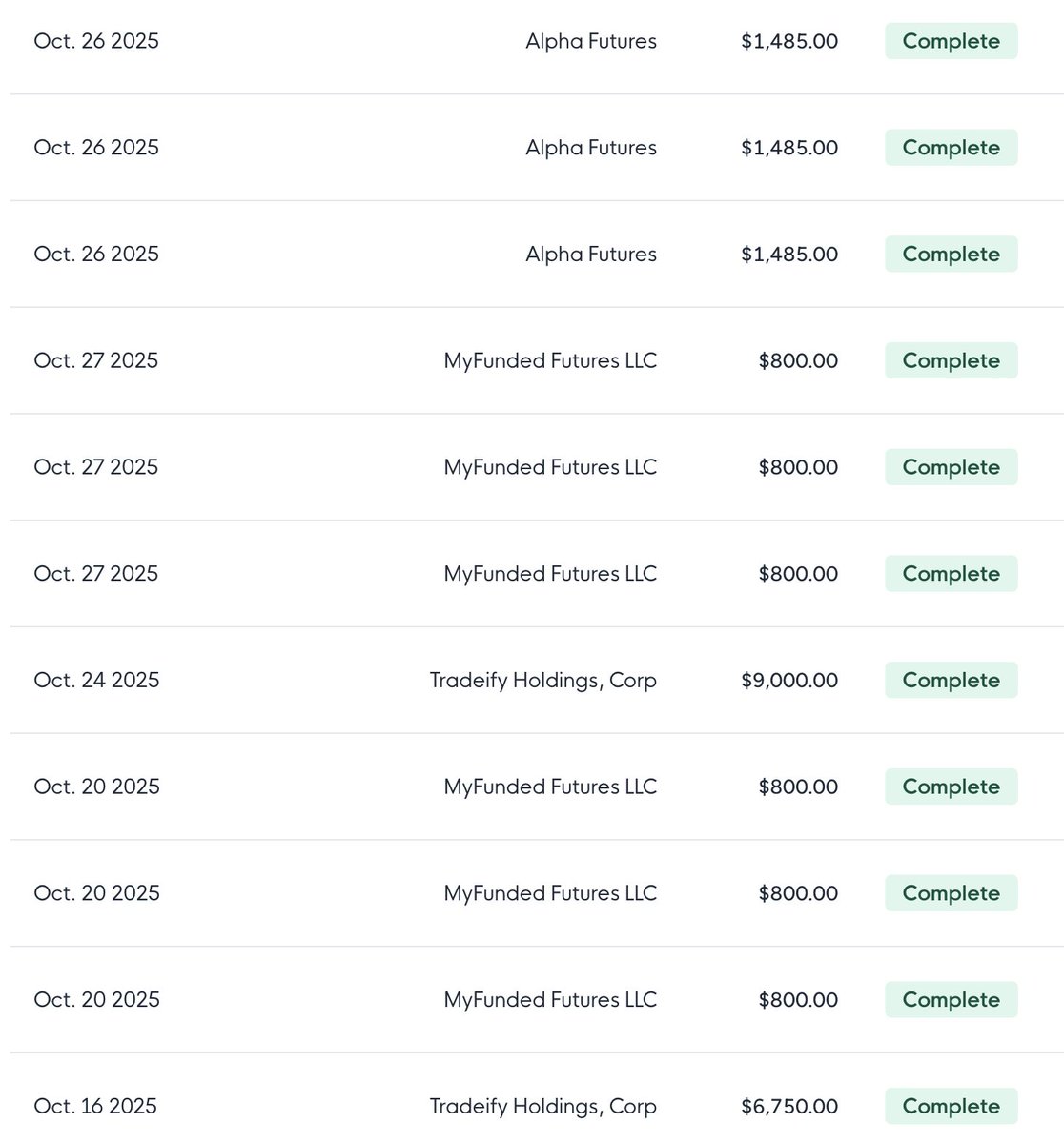Click Complete badge on the third Oct. 27 row
This screenshot has height=1144, width=1064.
click(x=951, y=573)
